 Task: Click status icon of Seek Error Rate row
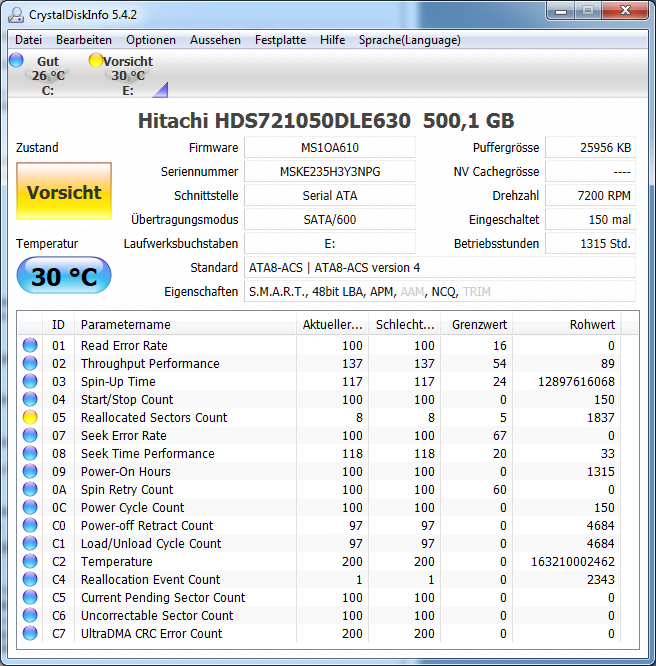[30, 435]
